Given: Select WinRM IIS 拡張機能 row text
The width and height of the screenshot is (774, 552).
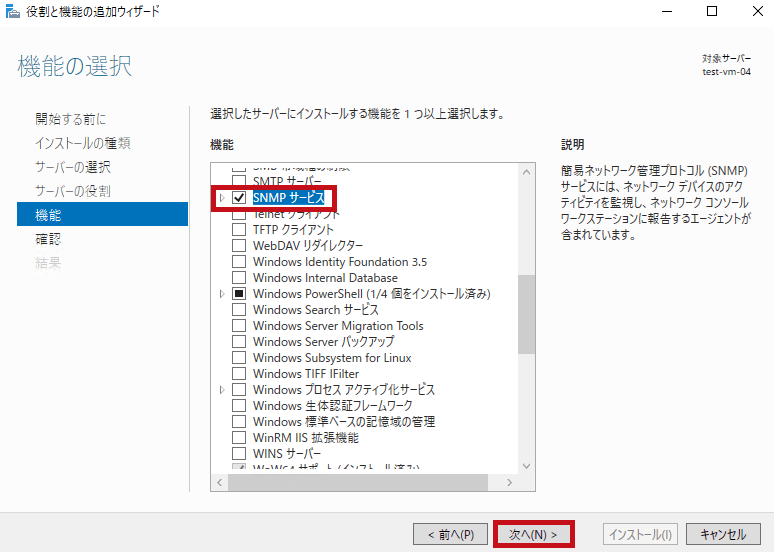Looking at the screenshot, I should click(x=306, y=437).
